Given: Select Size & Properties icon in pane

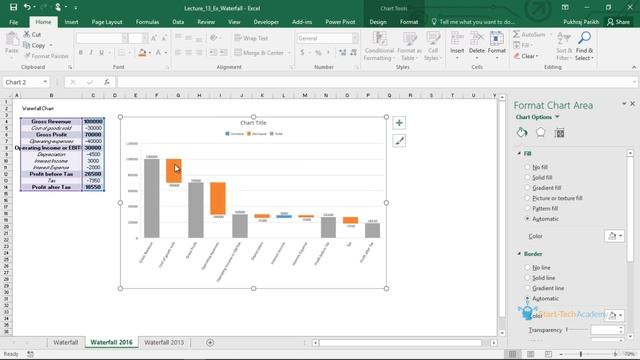Looking at the screenshot, I should [x=560, y=133].
